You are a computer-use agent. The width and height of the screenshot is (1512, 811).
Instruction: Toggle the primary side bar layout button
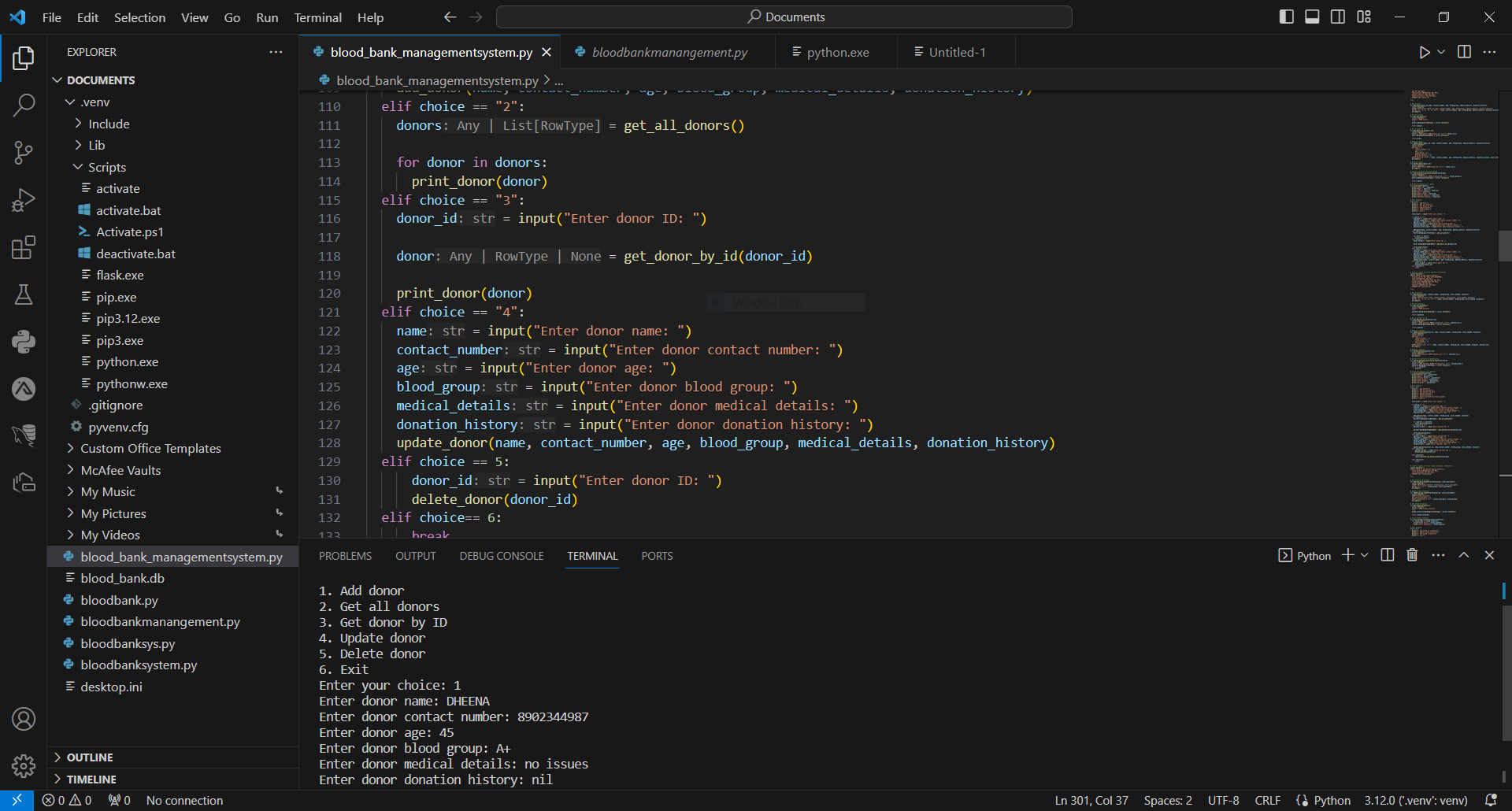[1287, 17]
